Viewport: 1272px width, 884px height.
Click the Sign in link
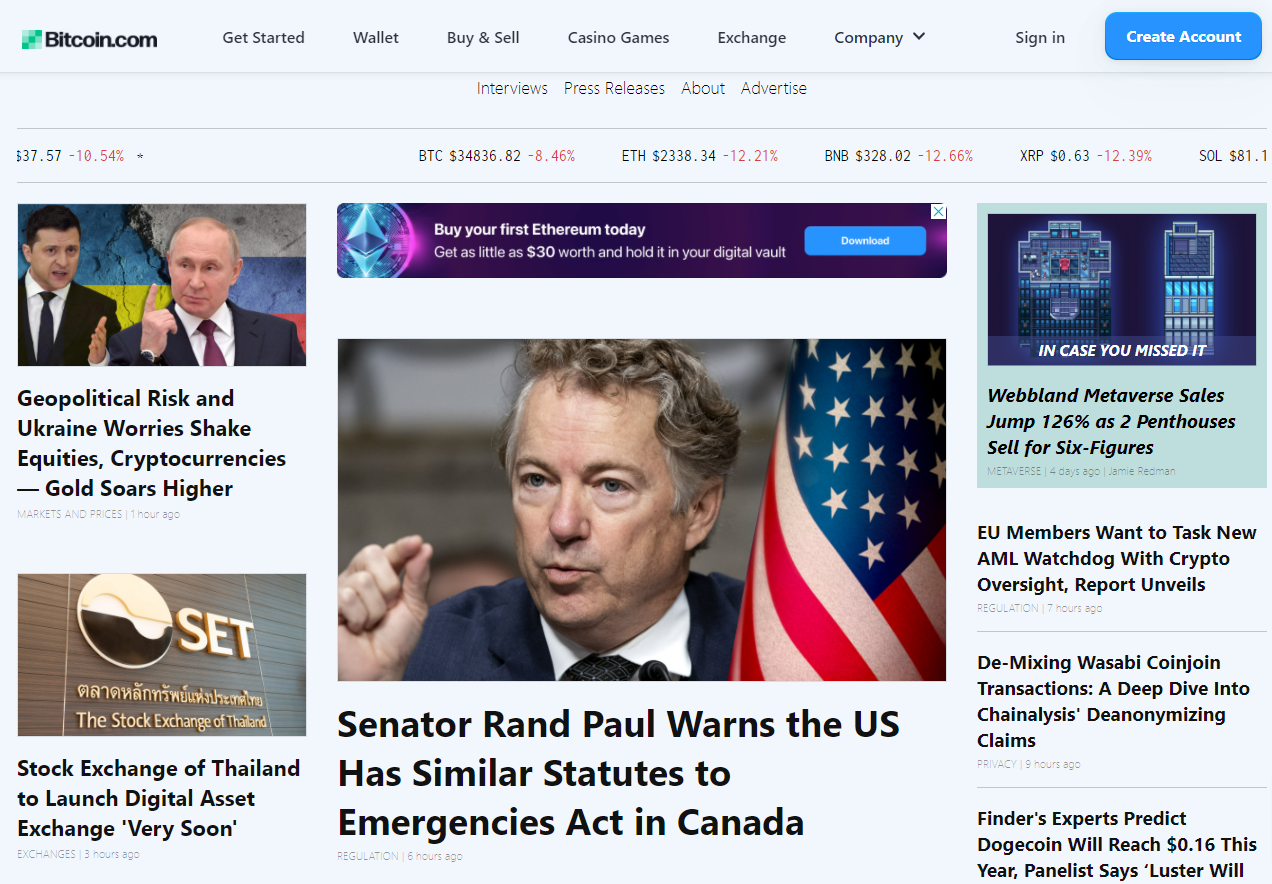point(1040,37)
